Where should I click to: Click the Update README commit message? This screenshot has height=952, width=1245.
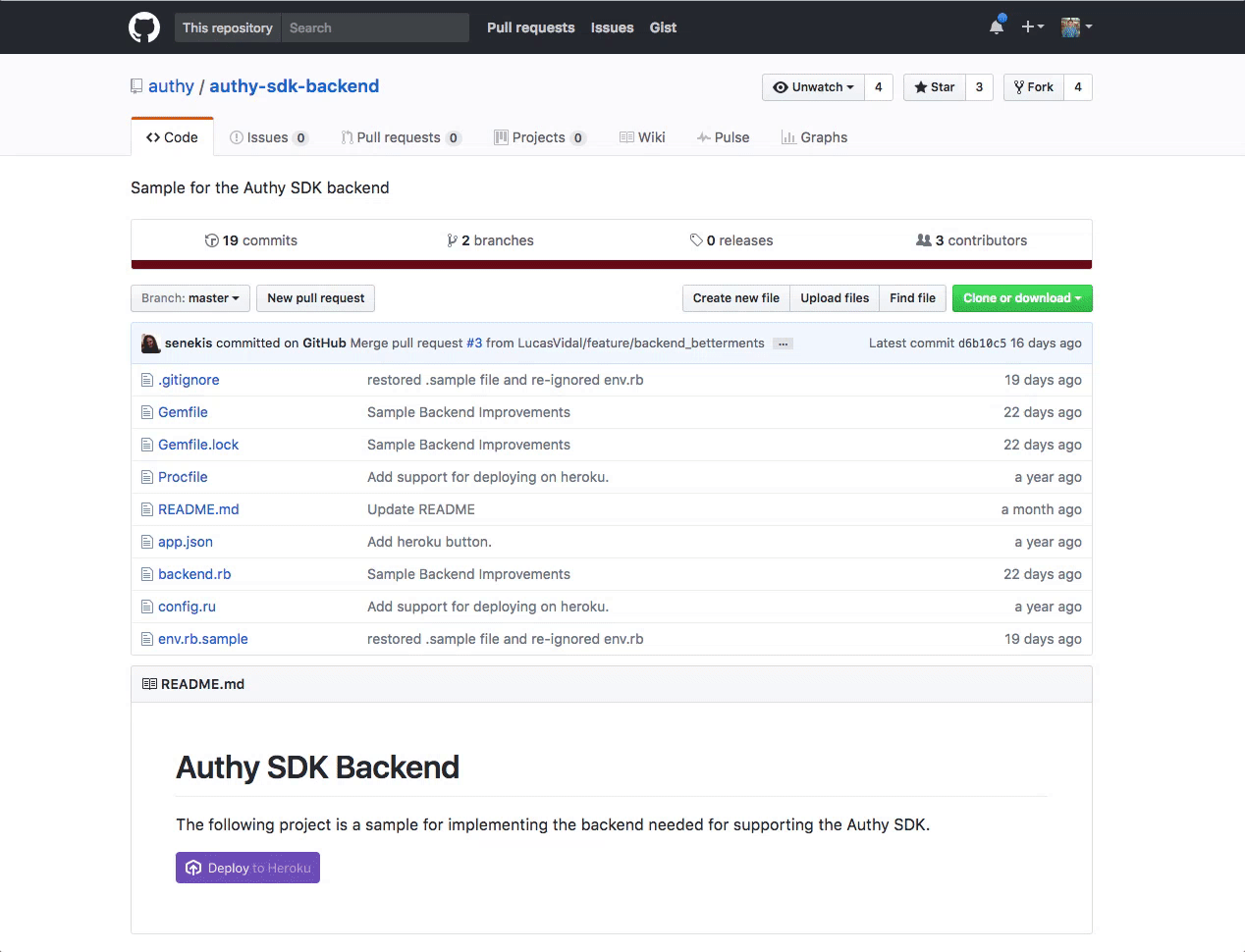point(421,509)
